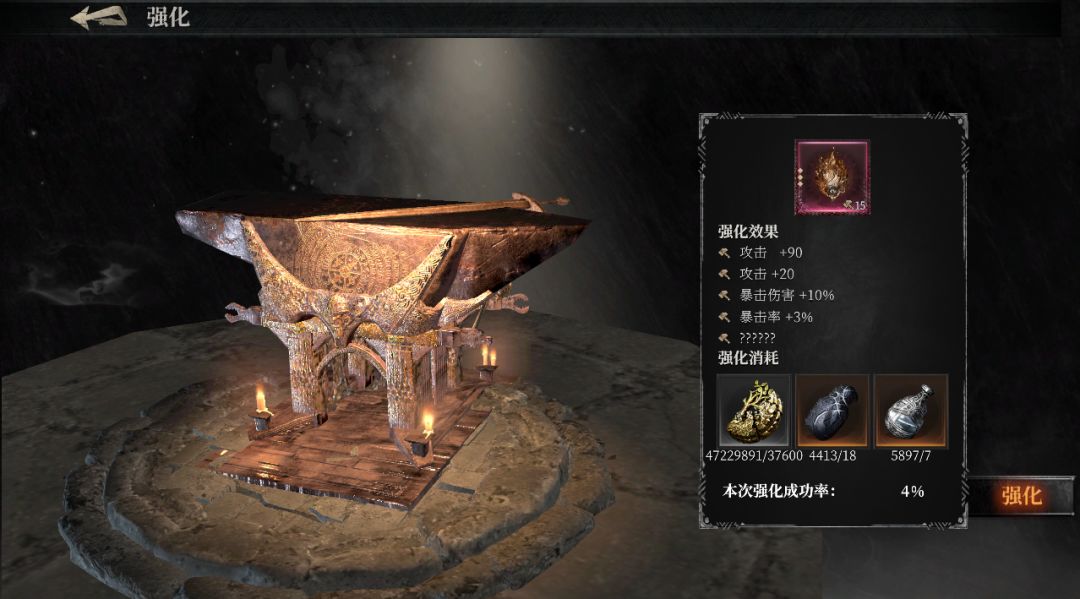This screenshot has height=599, width=1080.
Task: Click the gold count 47229891/37600
Action: click(x=754, y=456)
